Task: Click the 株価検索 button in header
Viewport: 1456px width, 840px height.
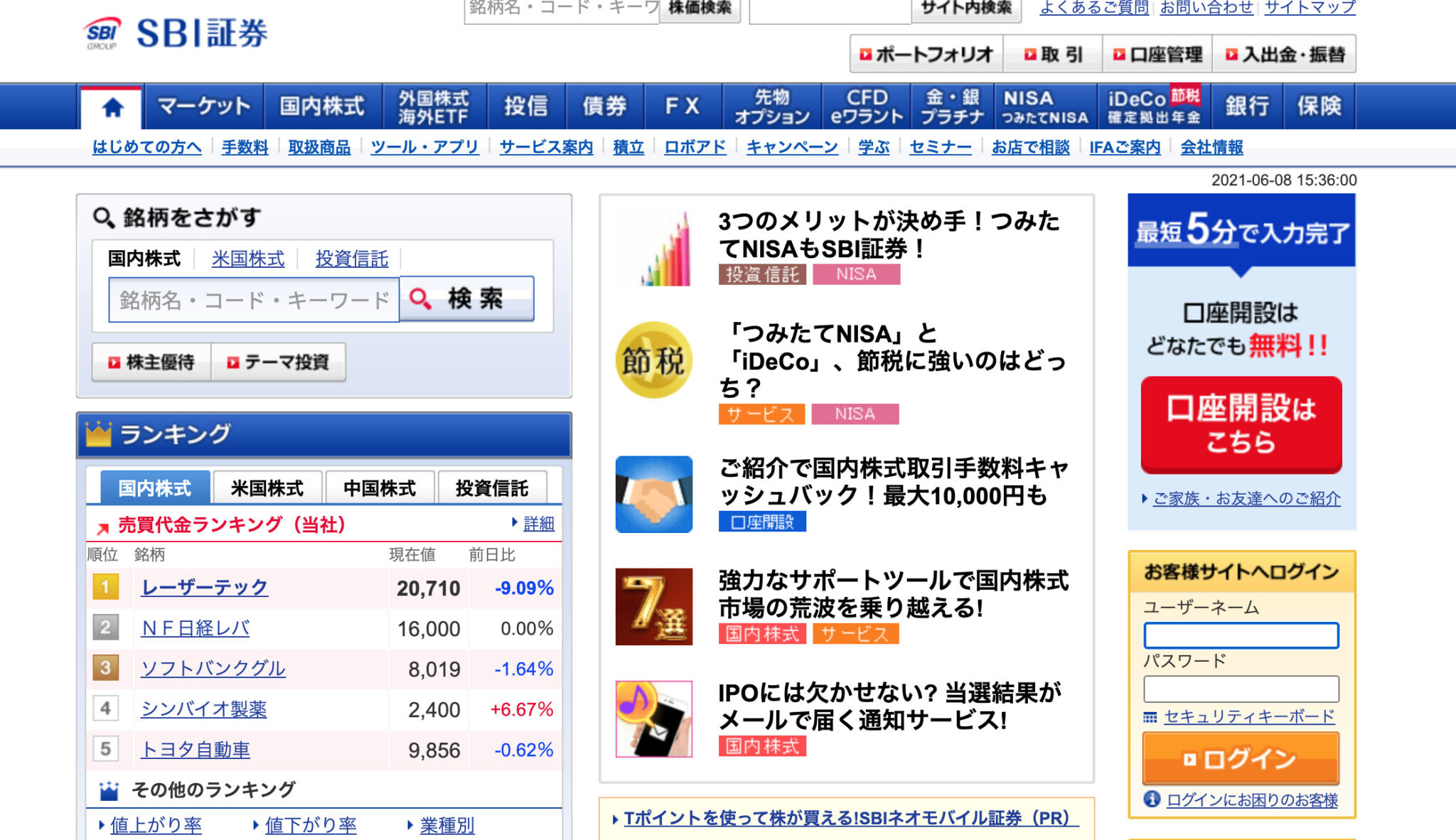Action: point(700,9)
